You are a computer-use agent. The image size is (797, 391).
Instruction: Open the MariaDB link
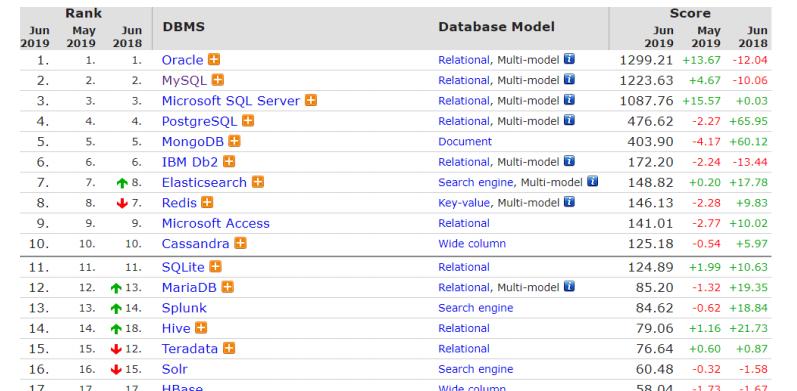pyautogui.click(x=189, y=288)
